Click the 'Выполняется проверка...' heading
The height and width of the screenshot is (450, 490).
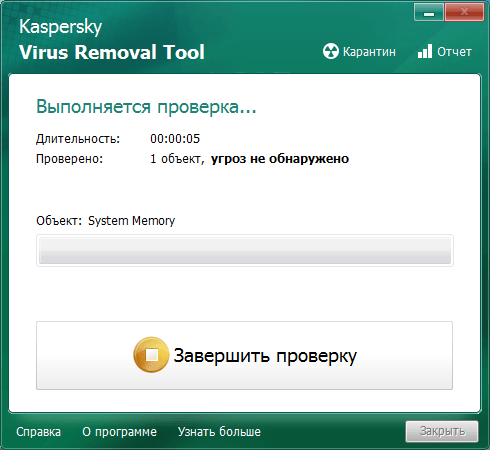[146, 107]
